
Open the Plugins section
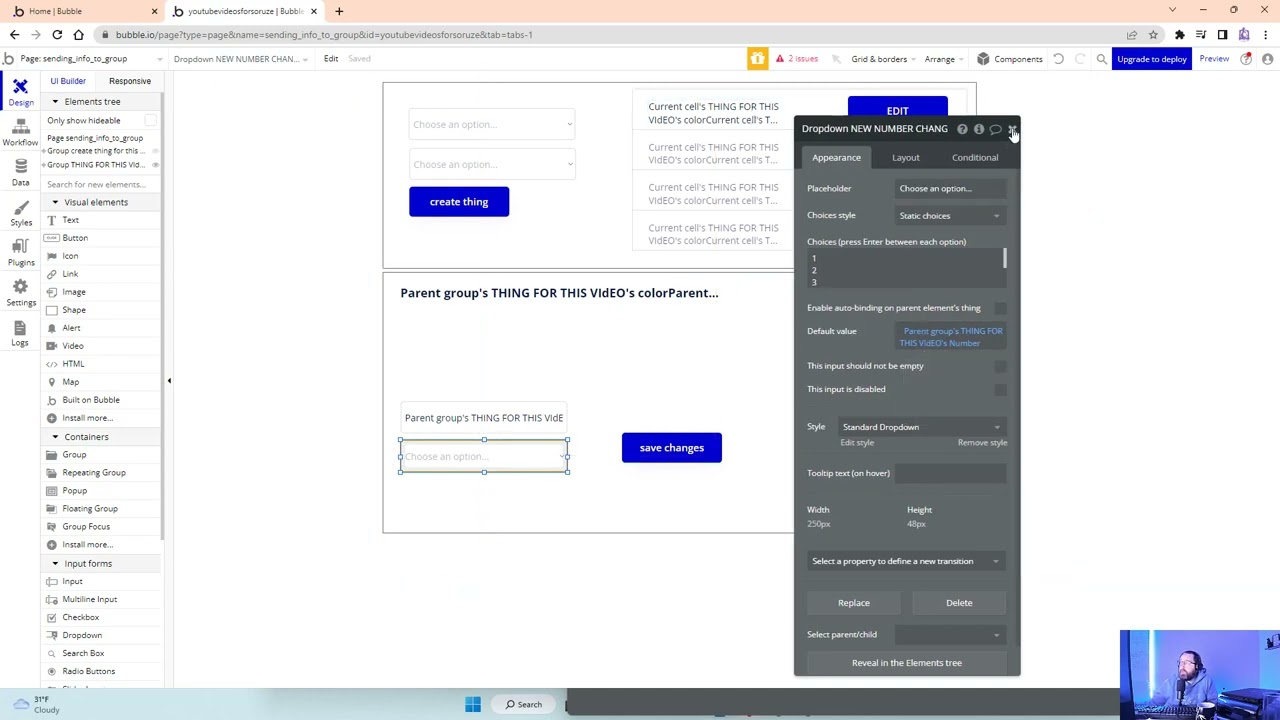point(20,252)
